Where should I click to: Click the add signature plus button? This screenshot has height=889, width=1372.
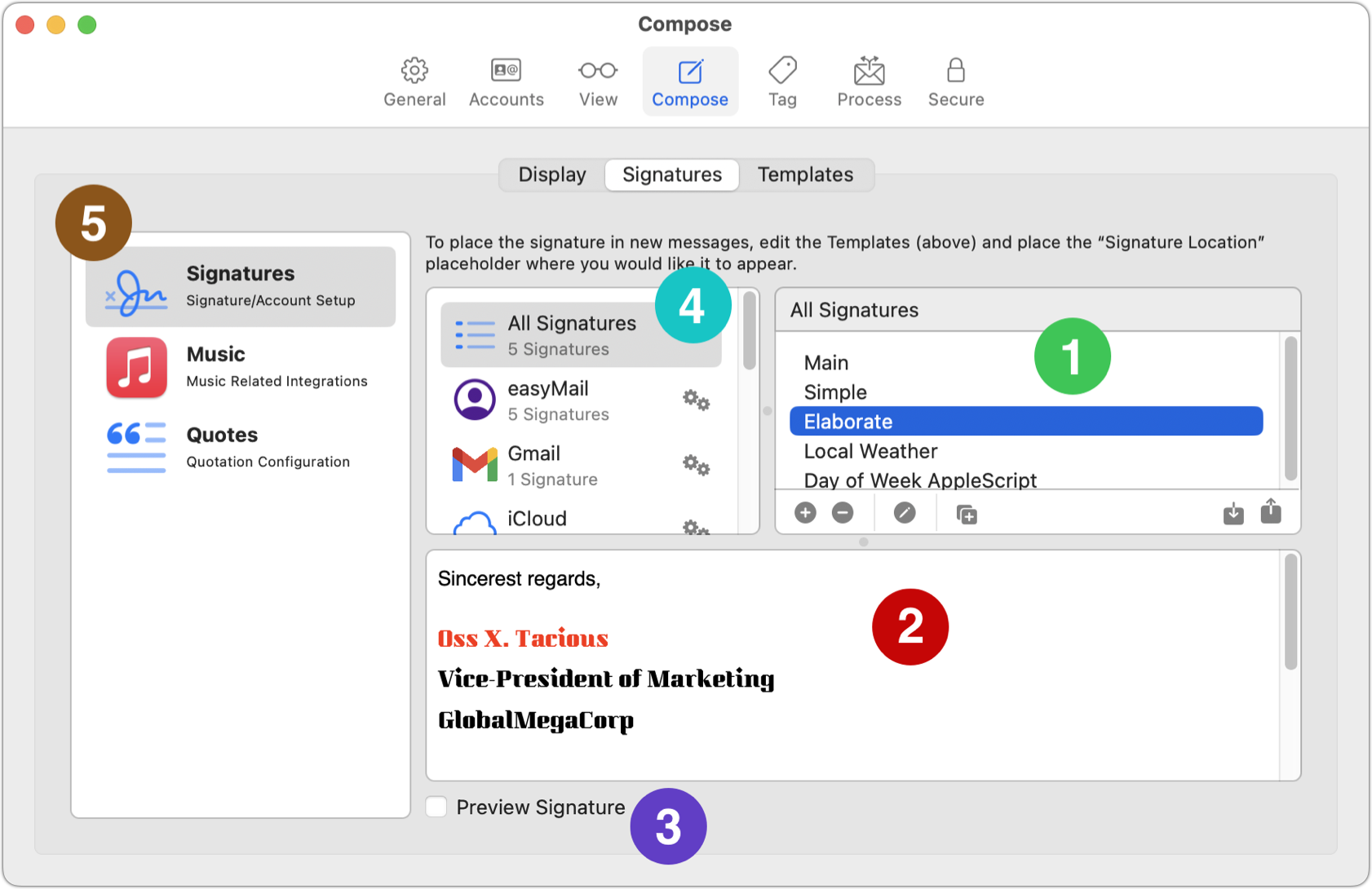(805, 513)
